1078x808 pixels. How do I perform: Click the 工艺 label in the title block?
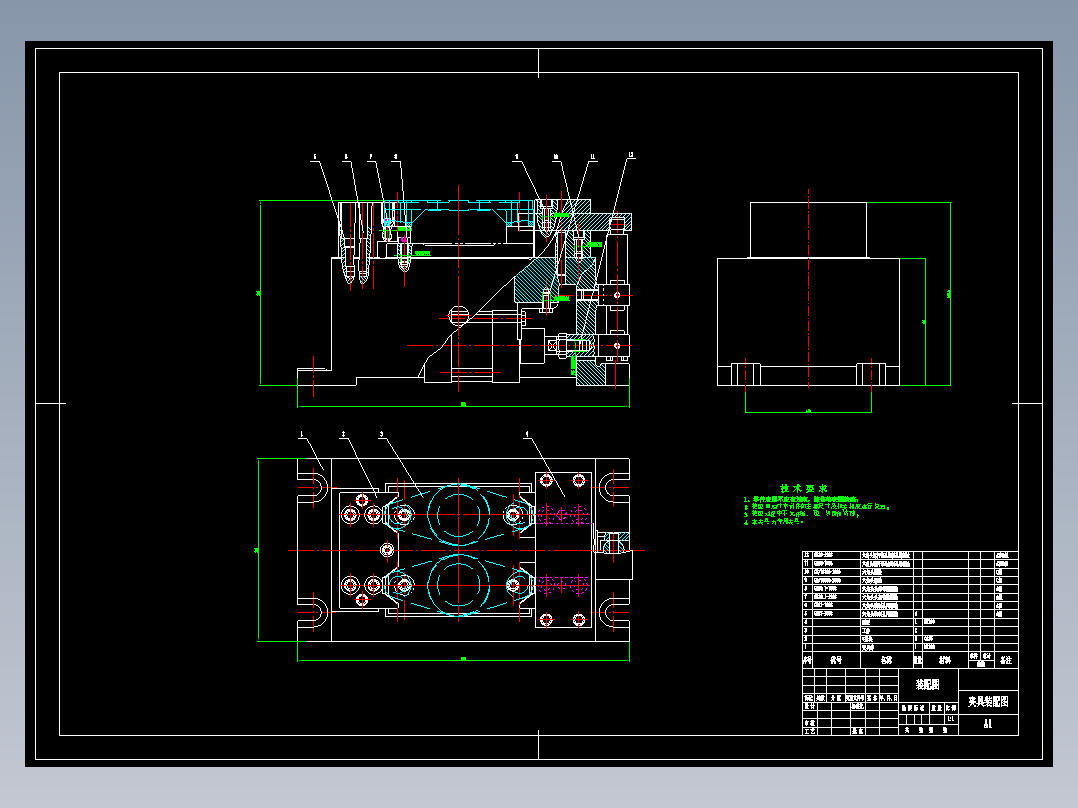(811, 731)
